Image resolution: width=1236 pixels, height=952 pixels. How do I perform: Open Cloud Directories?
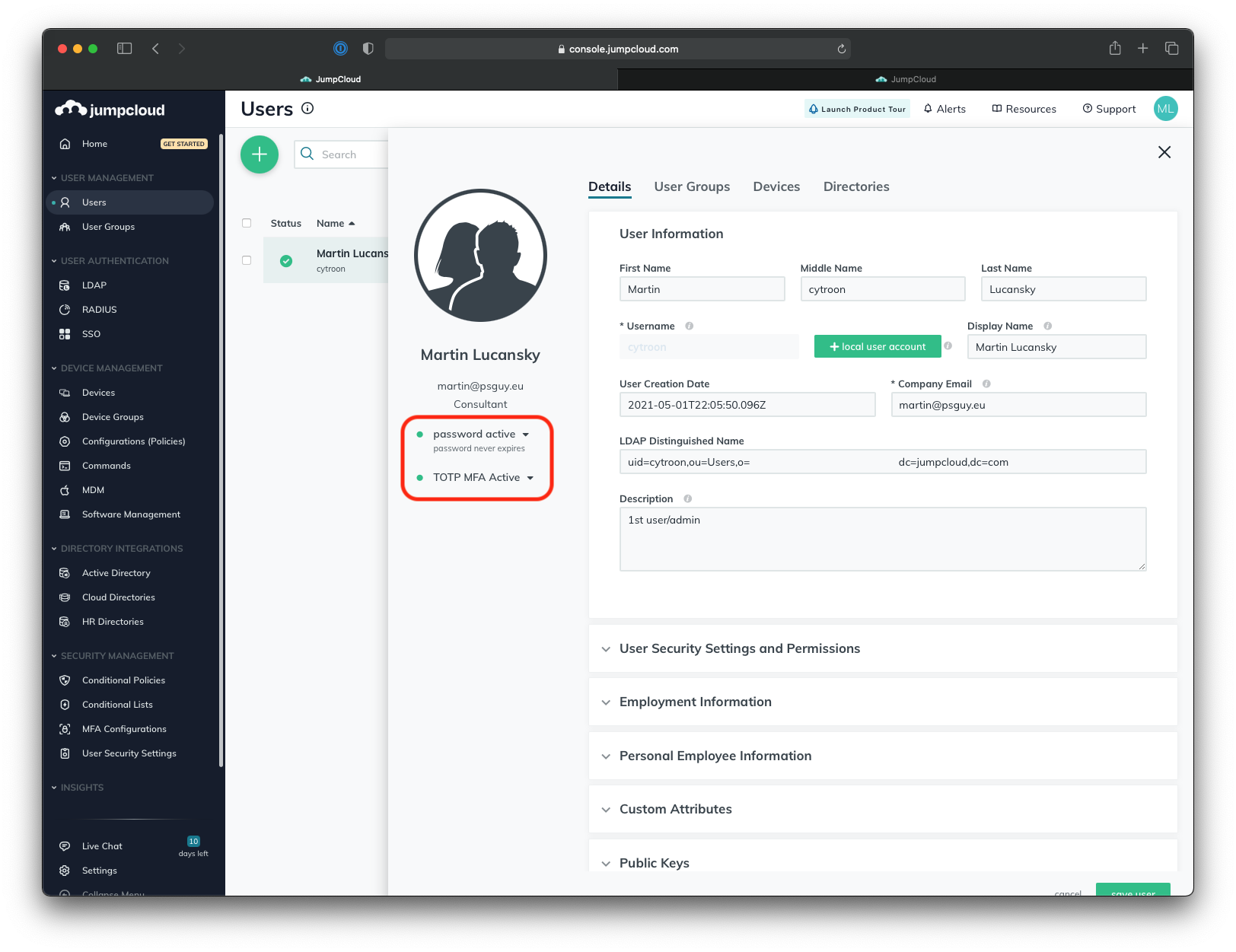(x=118, y=597)
